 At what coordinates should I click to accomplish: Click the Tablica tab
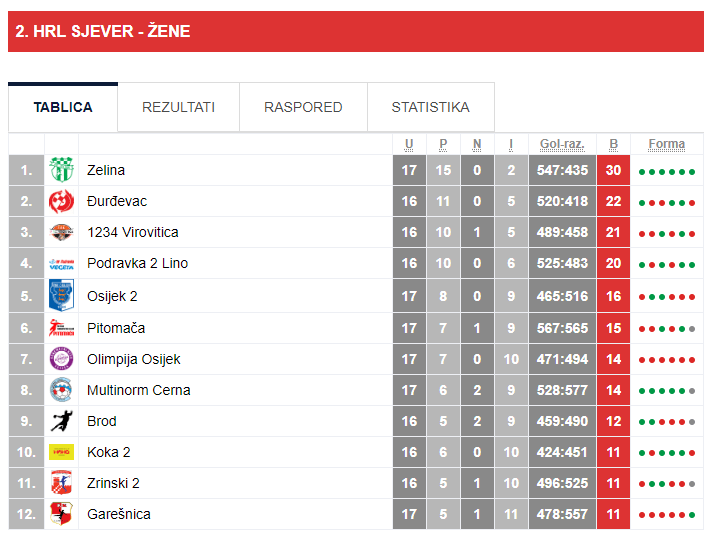[63, 107]
